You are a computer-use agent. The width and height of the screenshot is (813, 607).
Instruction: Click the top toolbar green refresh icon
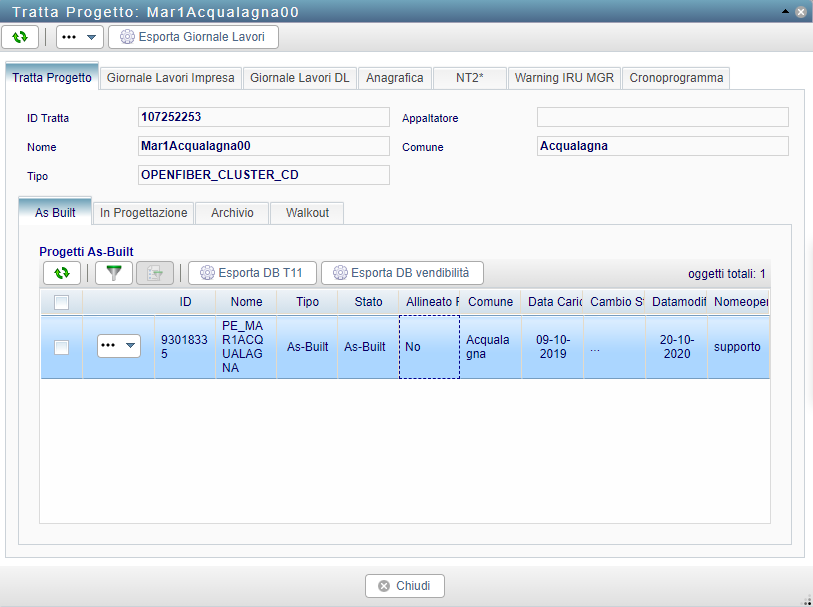20,37
